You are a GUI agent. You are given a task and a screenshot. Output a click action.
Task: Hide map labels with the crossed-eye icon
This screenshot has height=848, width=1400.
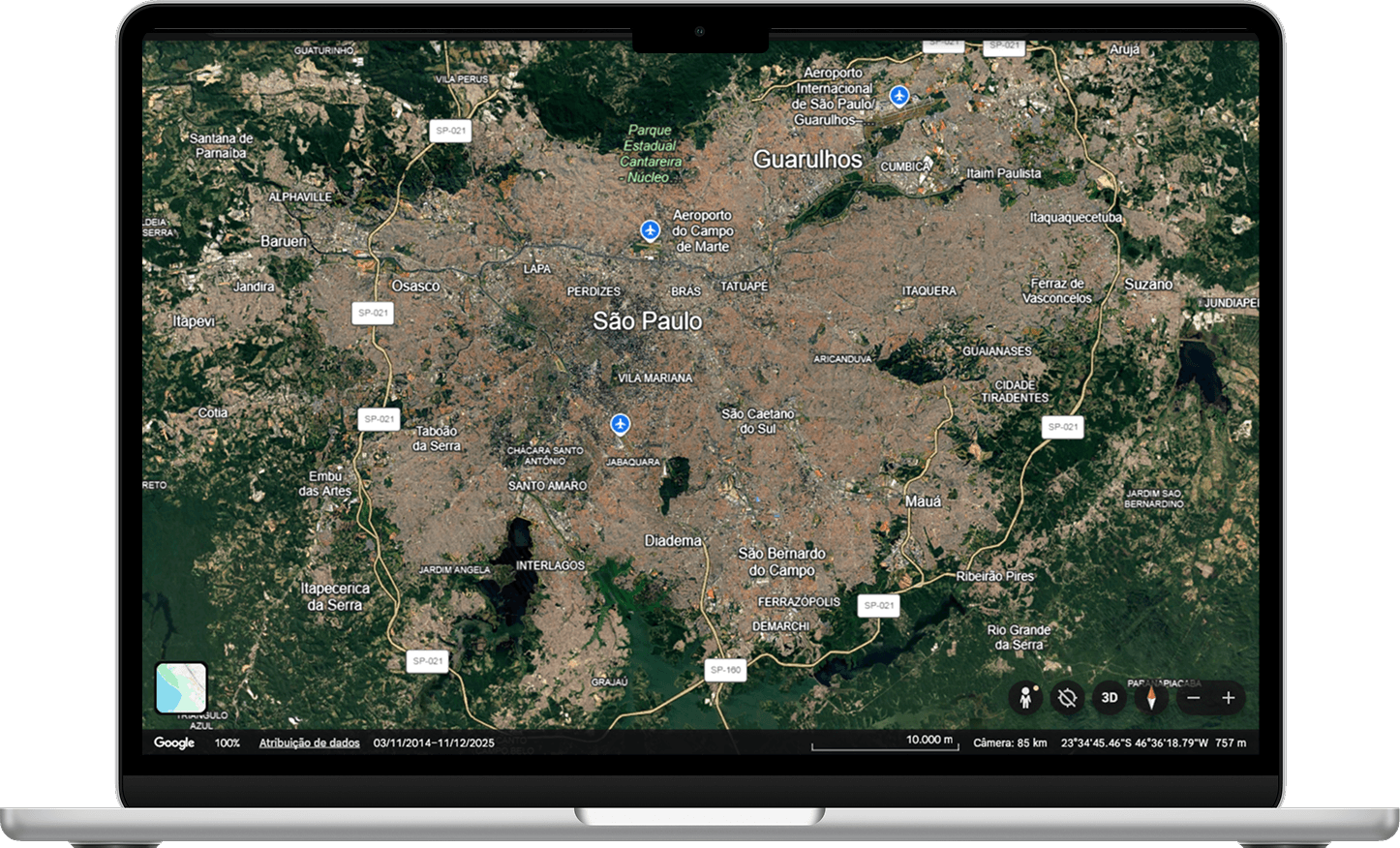click(x=1065, y=696)
